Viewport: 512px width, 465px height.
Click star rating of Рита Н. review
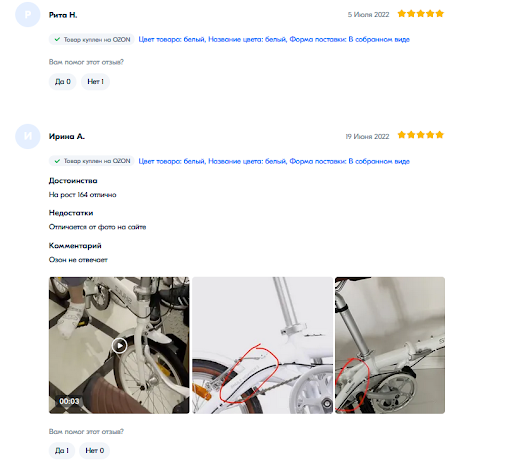tap(421, 14)
